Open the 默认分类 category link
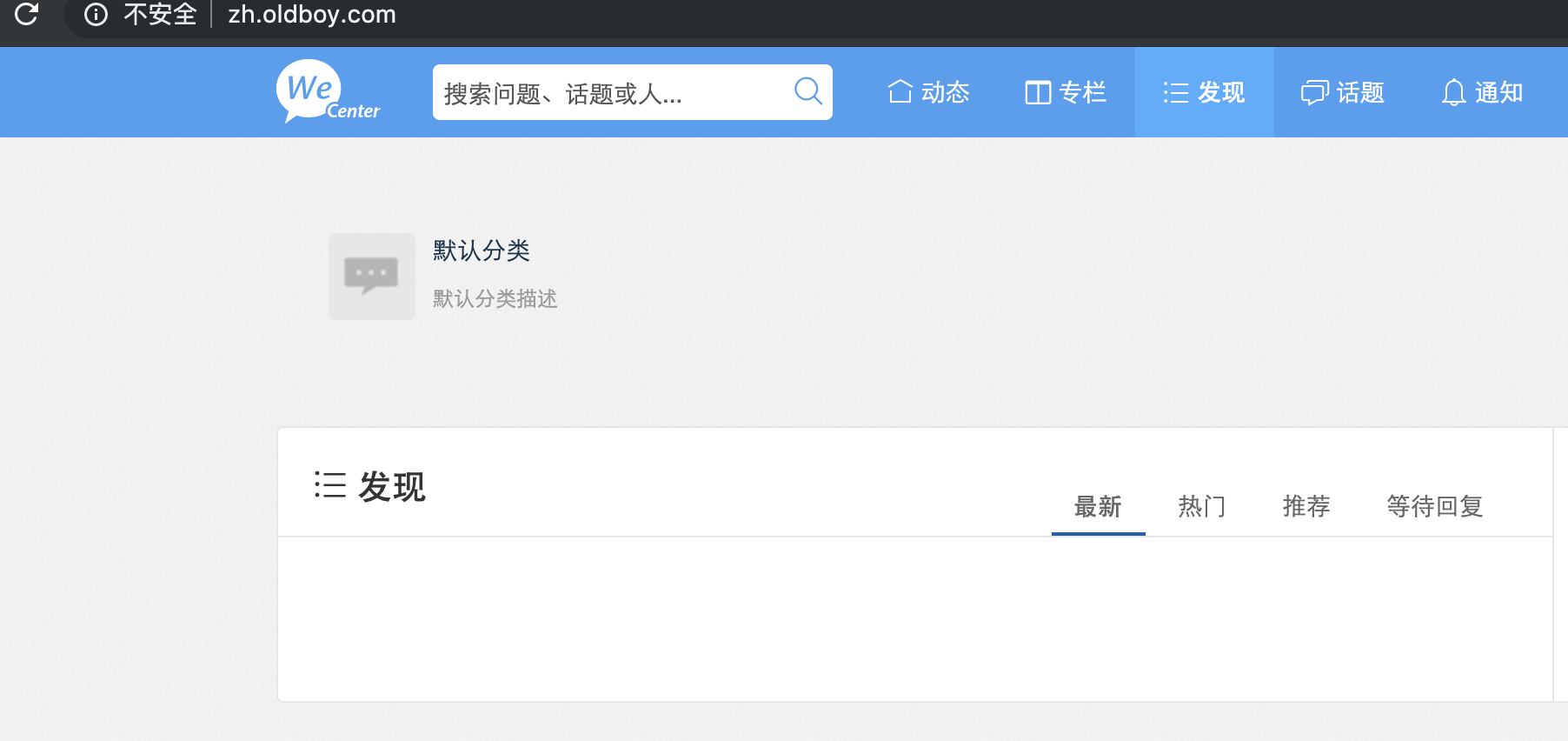Viewport: 1568px width, 741px height. (482, 250)
